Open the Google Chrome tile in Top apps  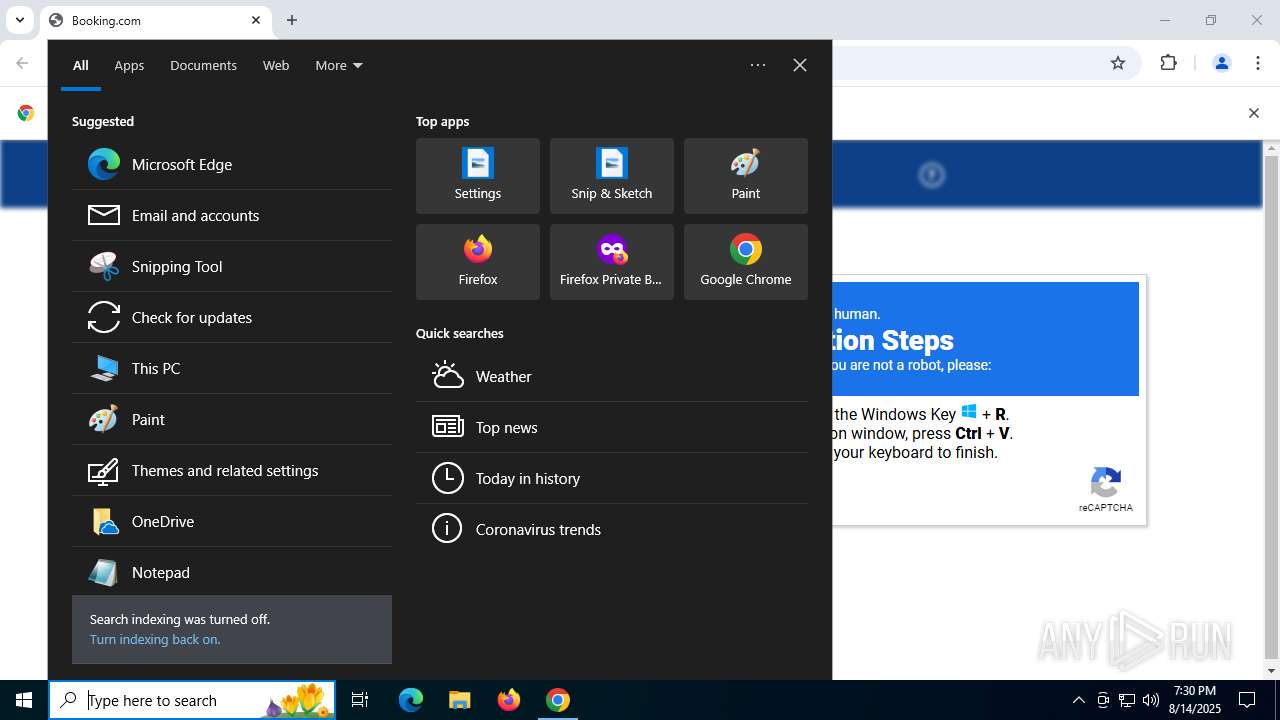(x=746, y=262)
